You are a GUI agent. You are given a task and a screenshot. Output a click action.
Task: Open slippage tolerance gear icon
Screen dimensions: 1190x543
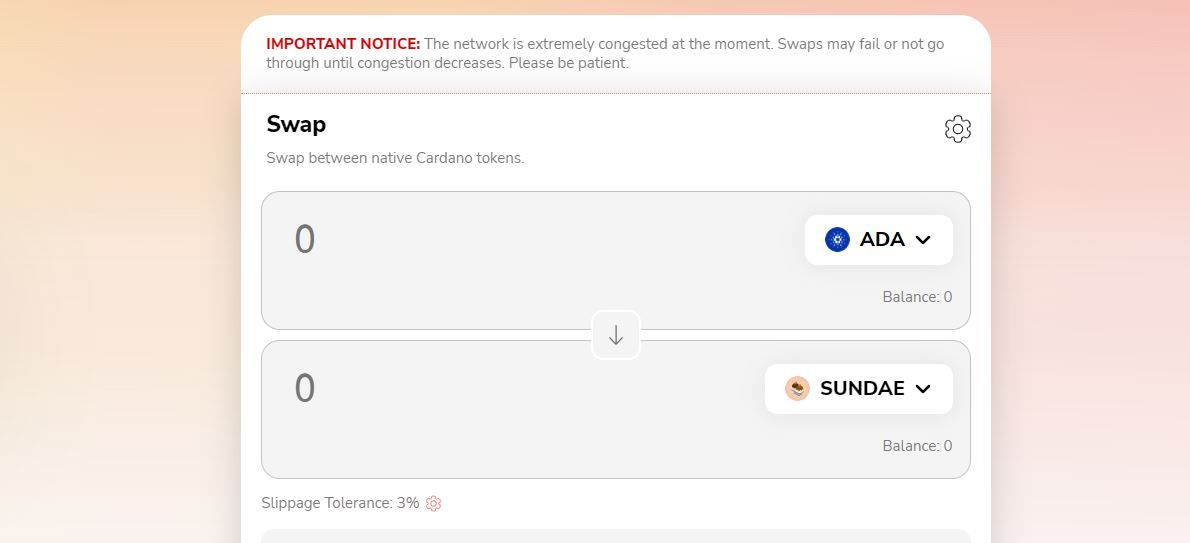point(433,503)
